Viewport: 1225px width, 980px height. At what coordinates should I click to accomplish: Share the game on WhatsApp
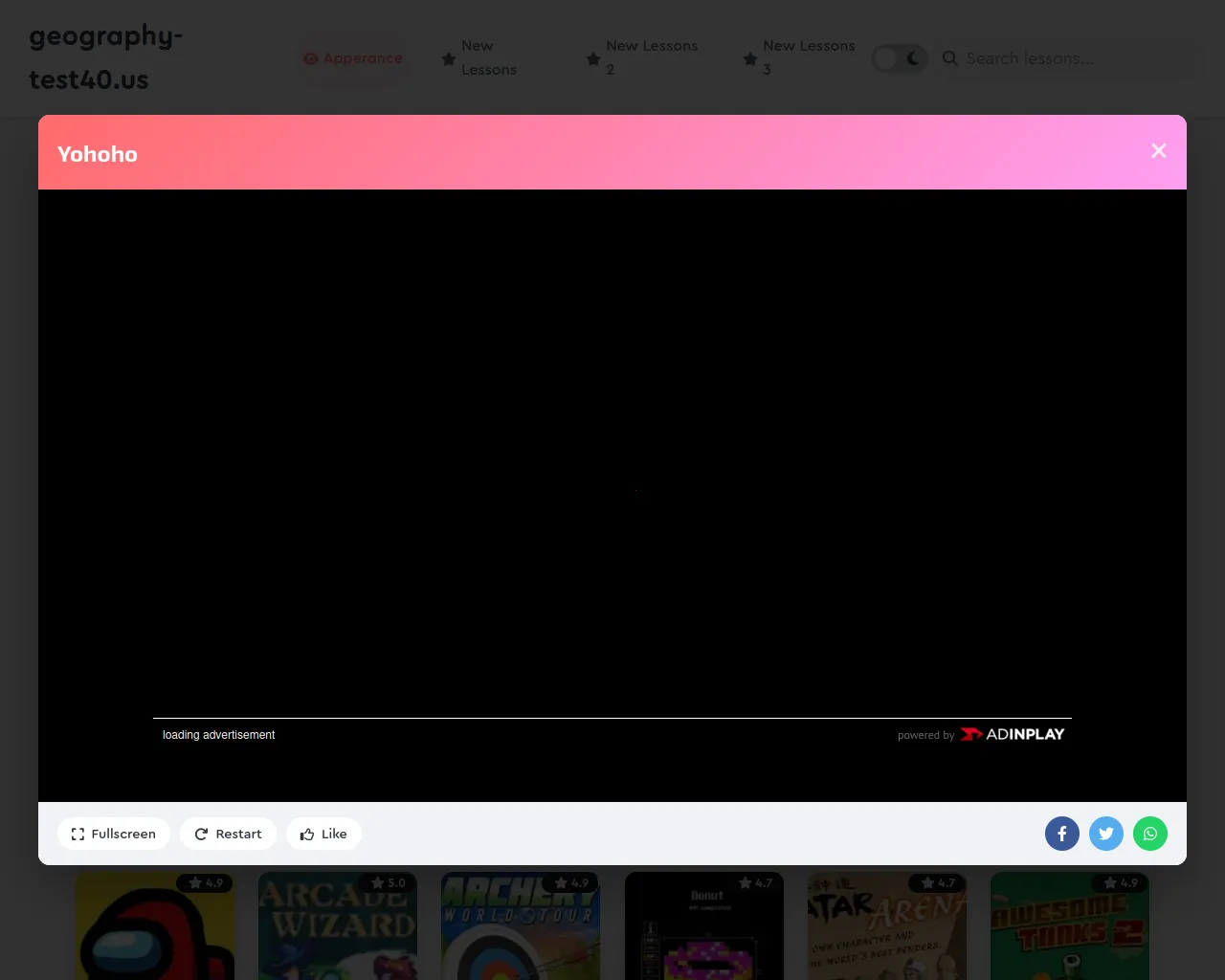tap(1150, 834)
